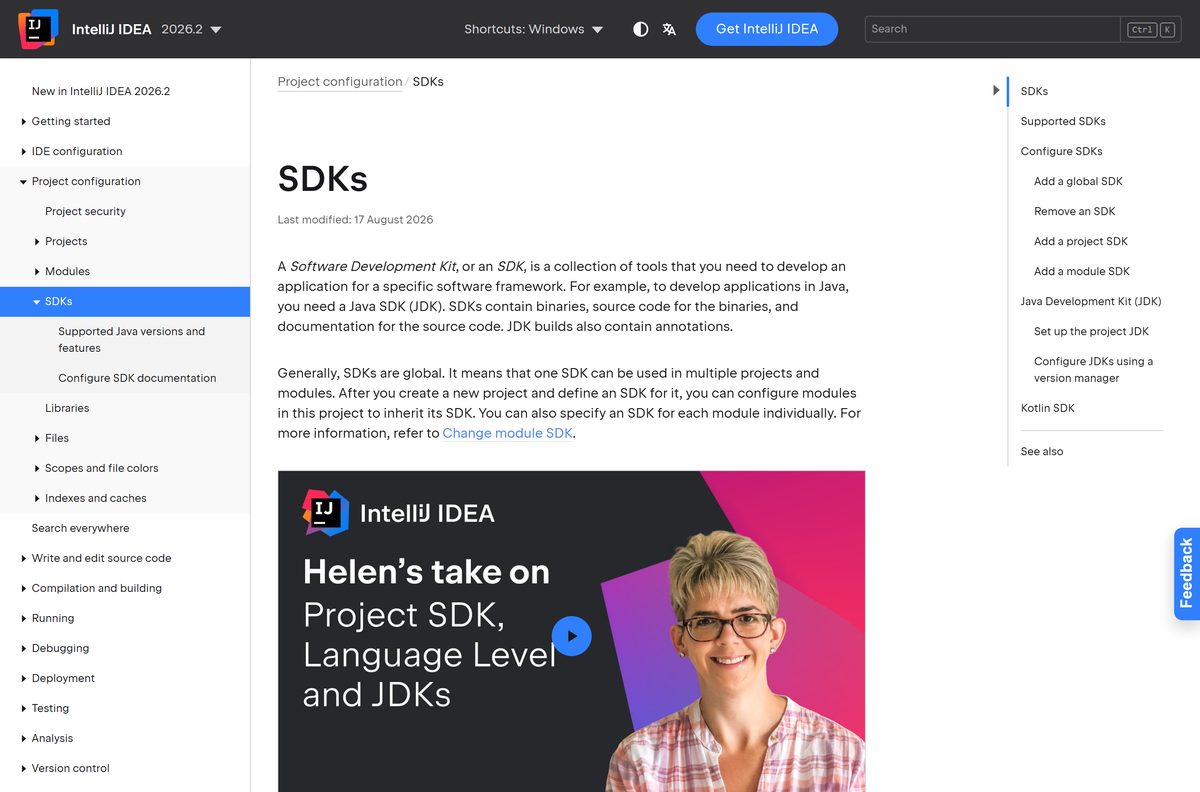Jump to See also section
This screenshot has height=792, width=1200.
click(x=1042, y=451)
